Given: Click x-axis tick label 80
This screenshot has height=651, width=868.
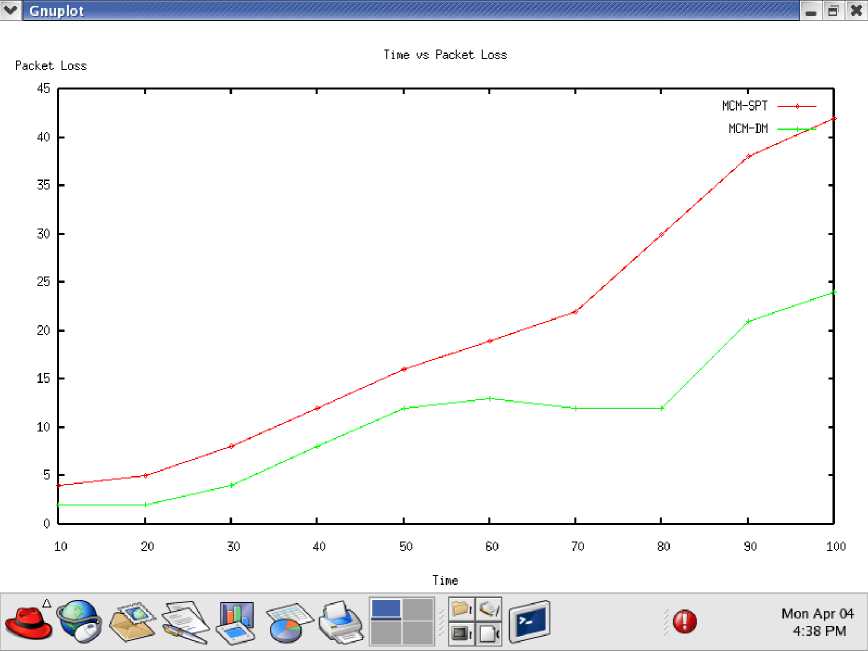Looking at the screenshot, I should 664,546.
